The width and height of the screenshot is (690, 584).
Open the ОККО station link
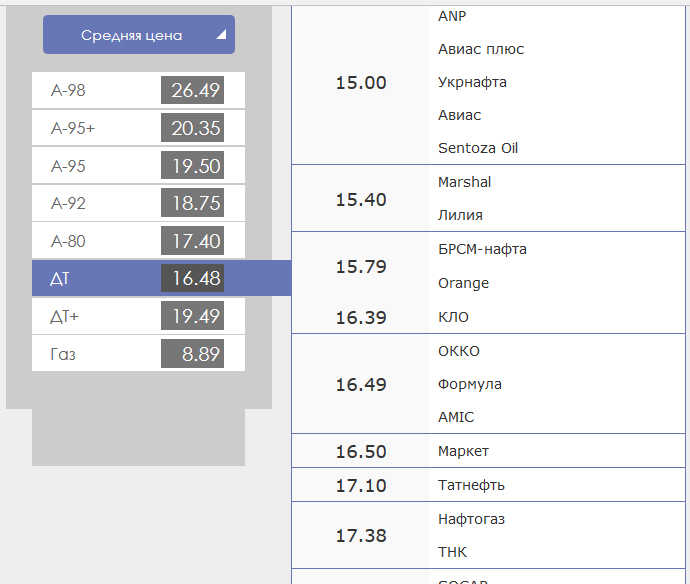pos(459,351)
